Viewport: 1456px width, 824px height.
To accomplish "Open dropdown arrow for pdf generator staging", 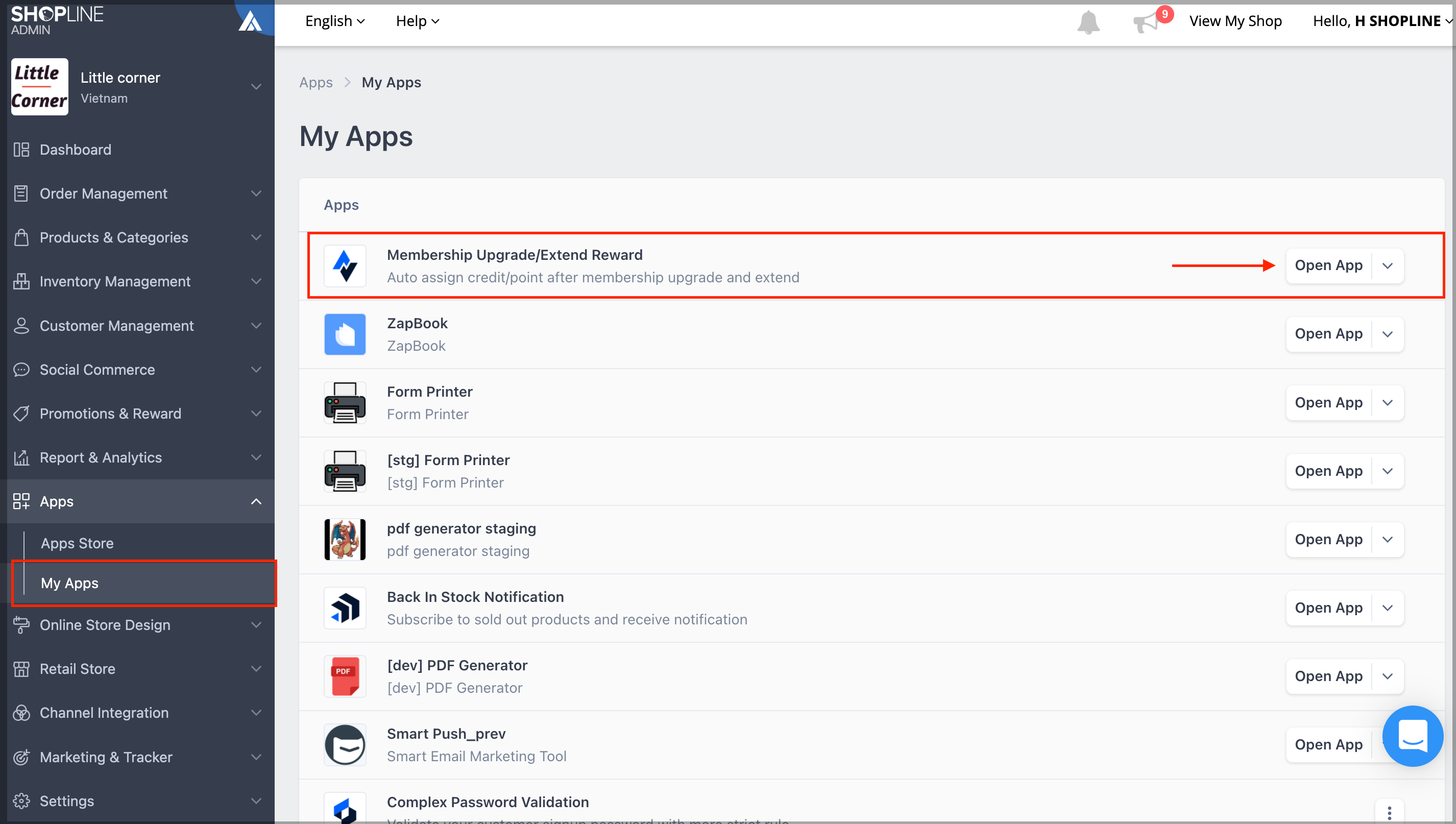I will pyautogui.click(x=1388, y=539).
